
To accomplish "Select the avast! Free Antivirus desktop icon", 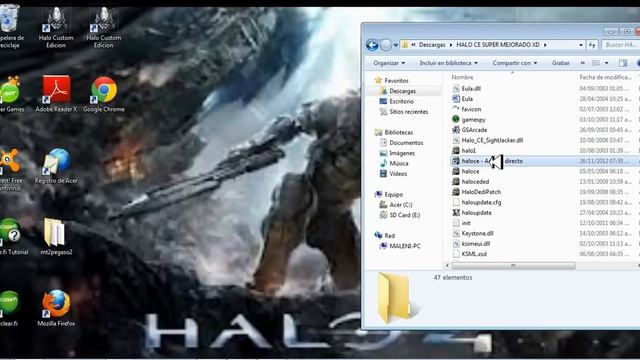I will [x=11, y=169].
